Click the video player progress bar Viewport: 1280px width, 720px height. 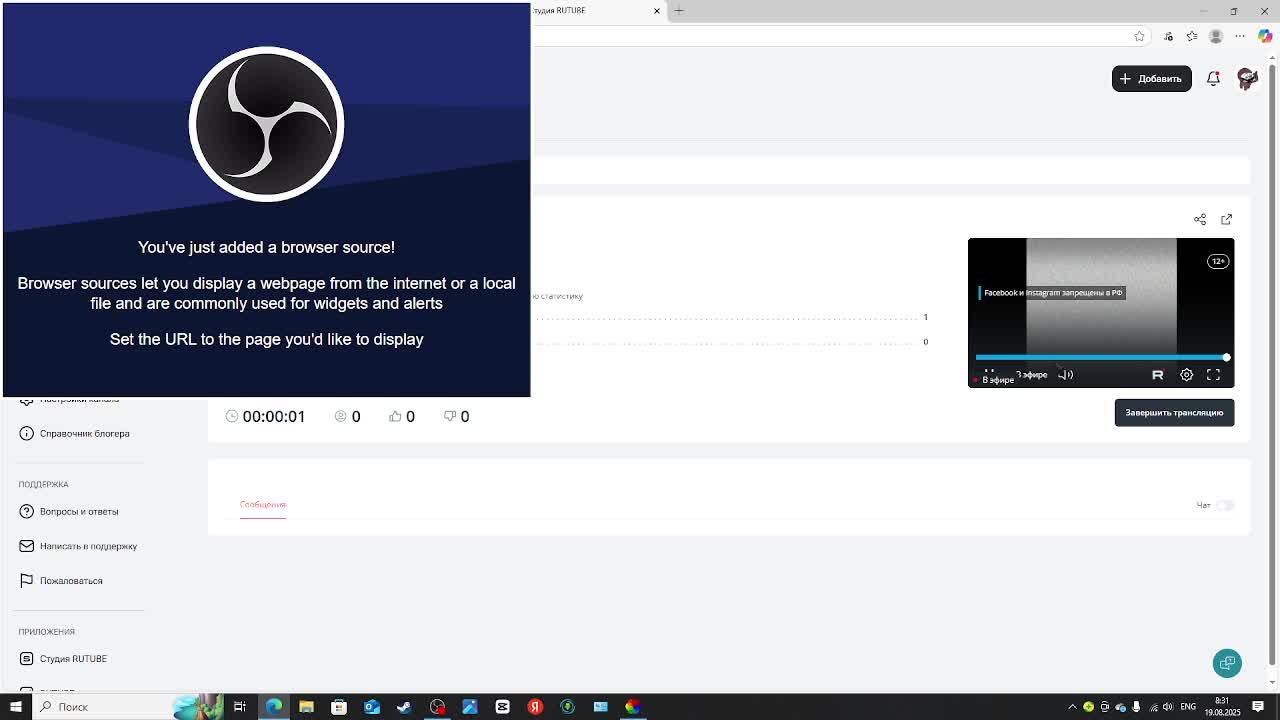[1101, 357]
